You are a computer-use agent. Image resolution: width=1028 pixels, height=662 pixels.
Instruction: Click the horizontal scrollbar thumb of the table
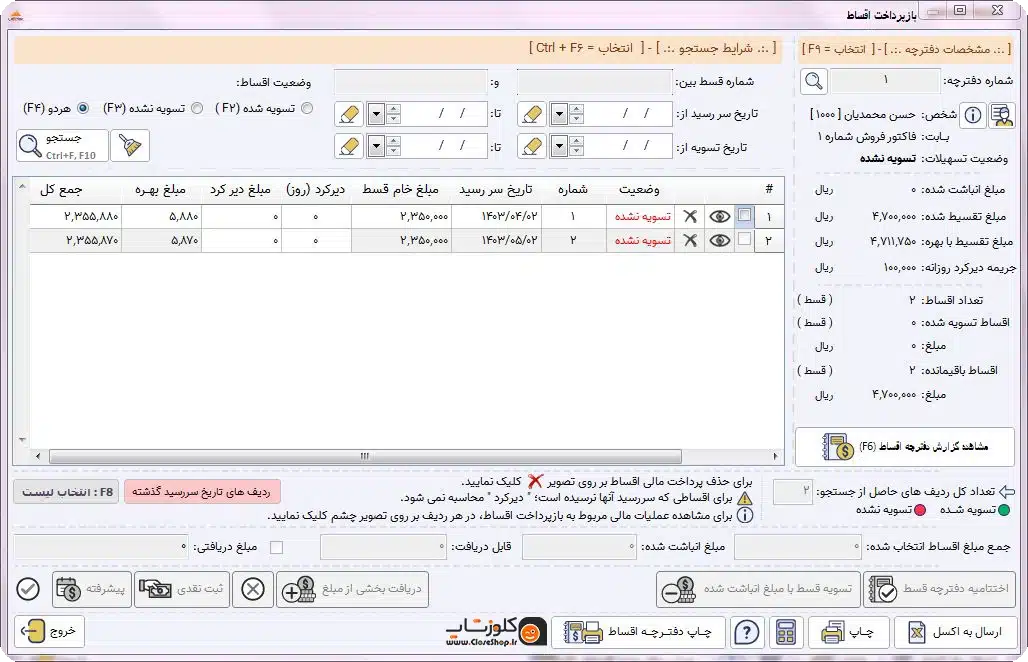point(365,456)
